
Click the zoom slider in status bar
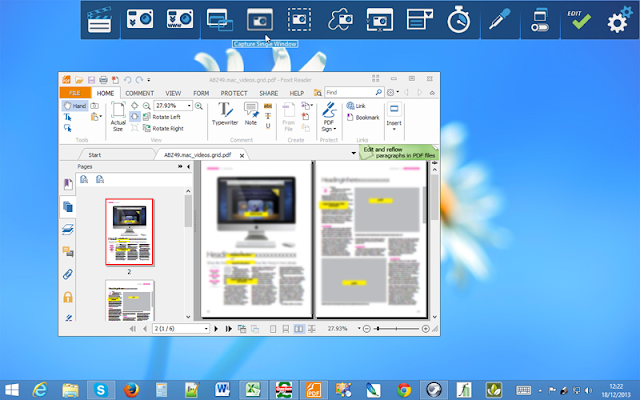click(x=396, y=329)
